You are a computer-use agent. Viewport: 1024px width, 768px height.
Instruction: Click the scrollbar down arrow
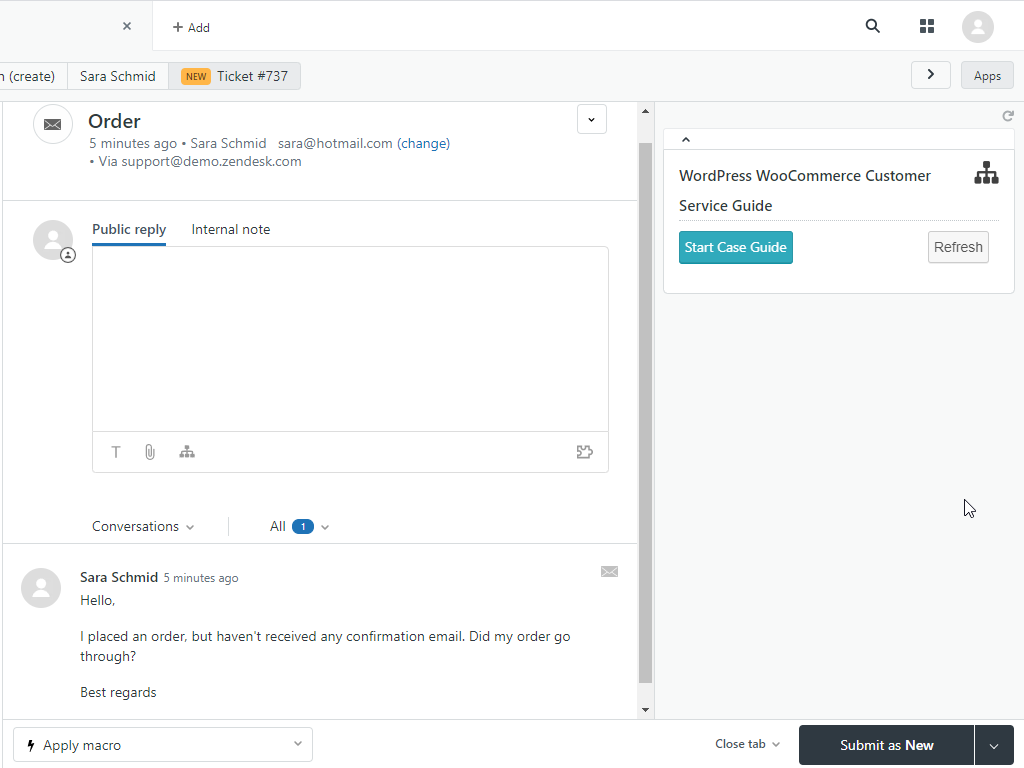point(645,710)
